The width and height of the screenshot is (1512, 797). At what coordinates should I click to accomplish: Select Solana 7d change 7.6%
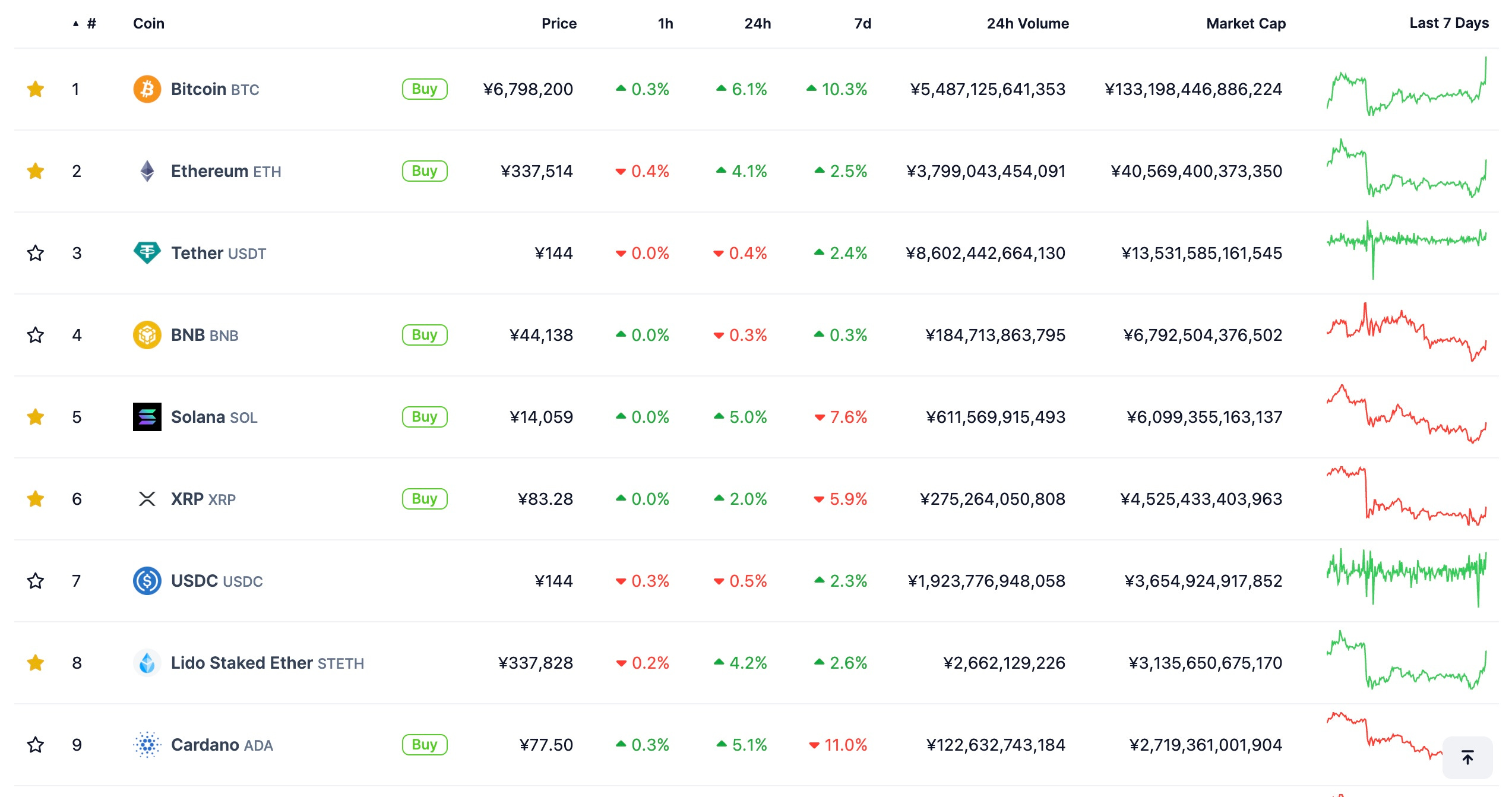[x=840, y=417]
